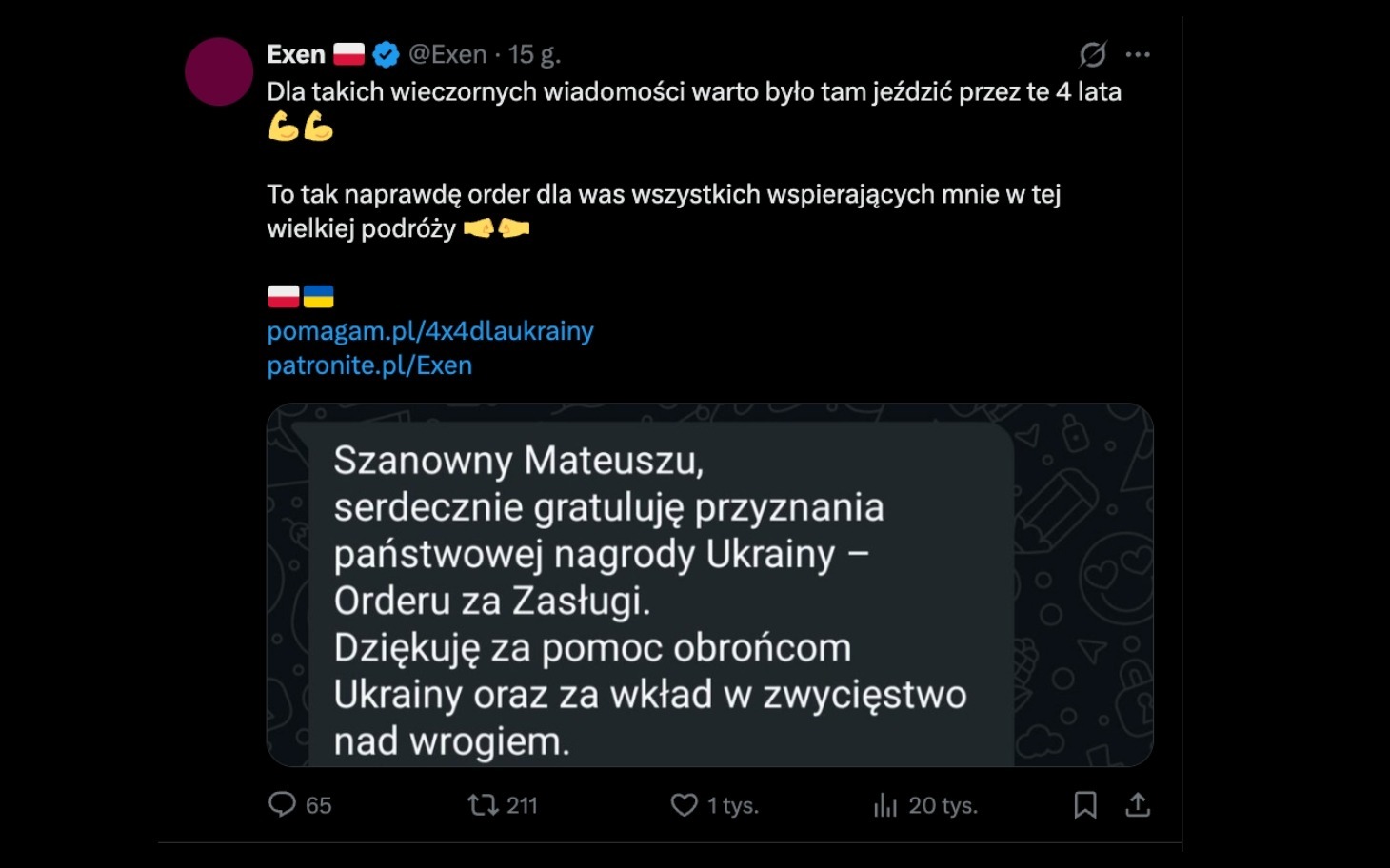Click the Poland and Ukraine flag emojis
The height and width of the screenshot is (868, 1390).
coord(301,297)
